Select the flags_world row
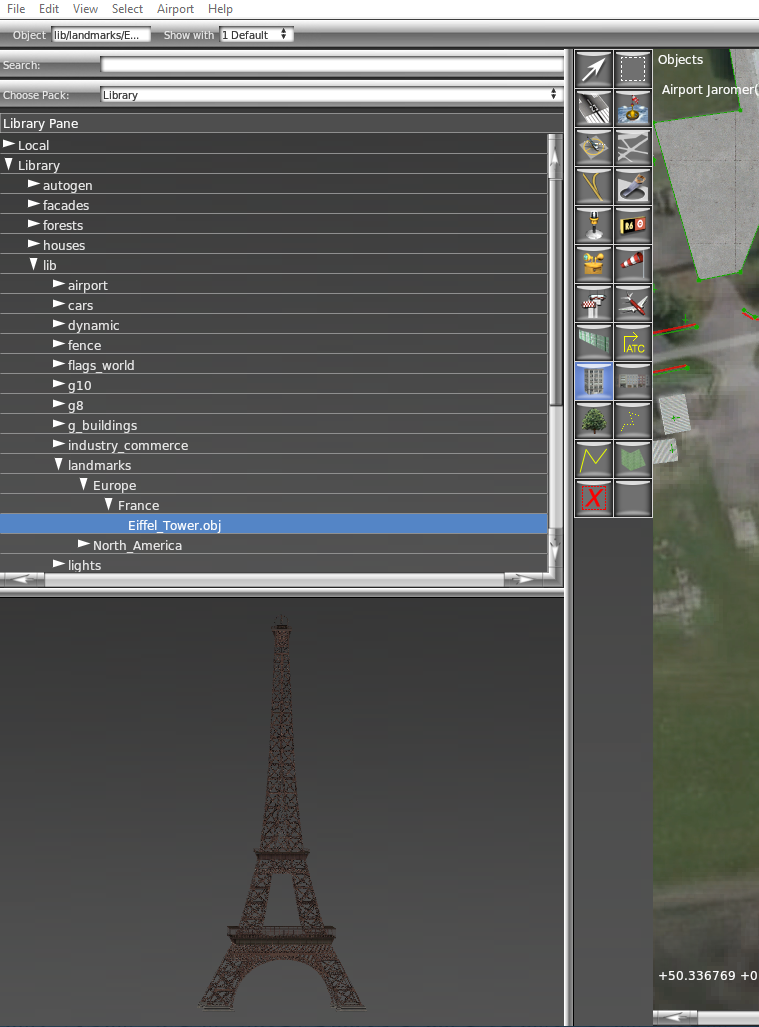 pos(274,365)
